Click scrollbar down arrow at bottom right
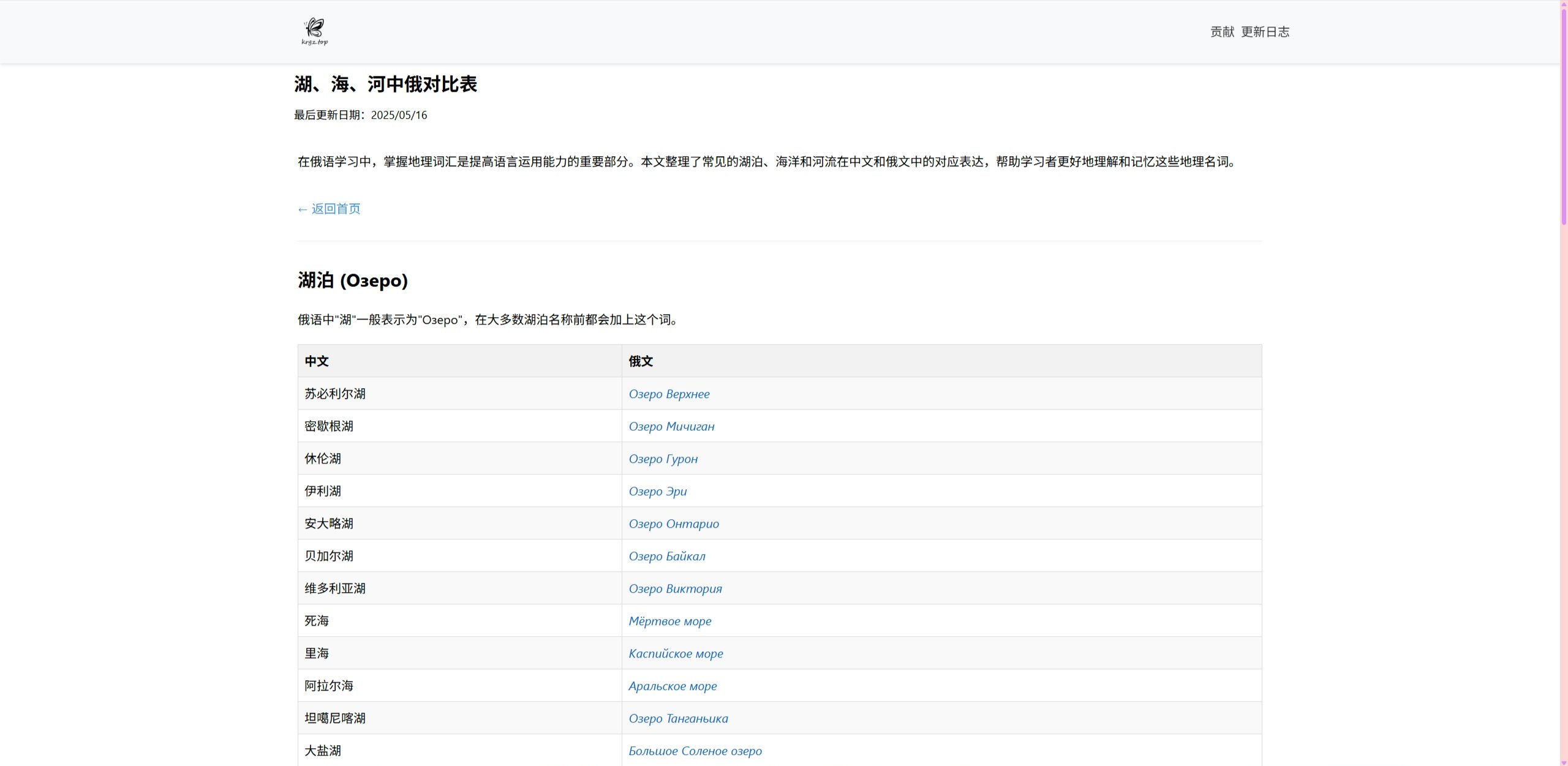The image size is (1568, 766). (x=1564, y=762)
